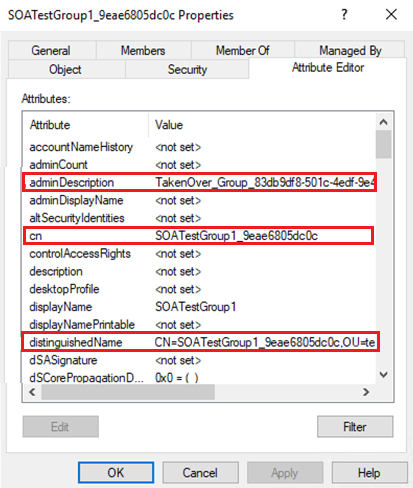Open the Security tab
The image size is (413, 488).
tap(187, 69)
